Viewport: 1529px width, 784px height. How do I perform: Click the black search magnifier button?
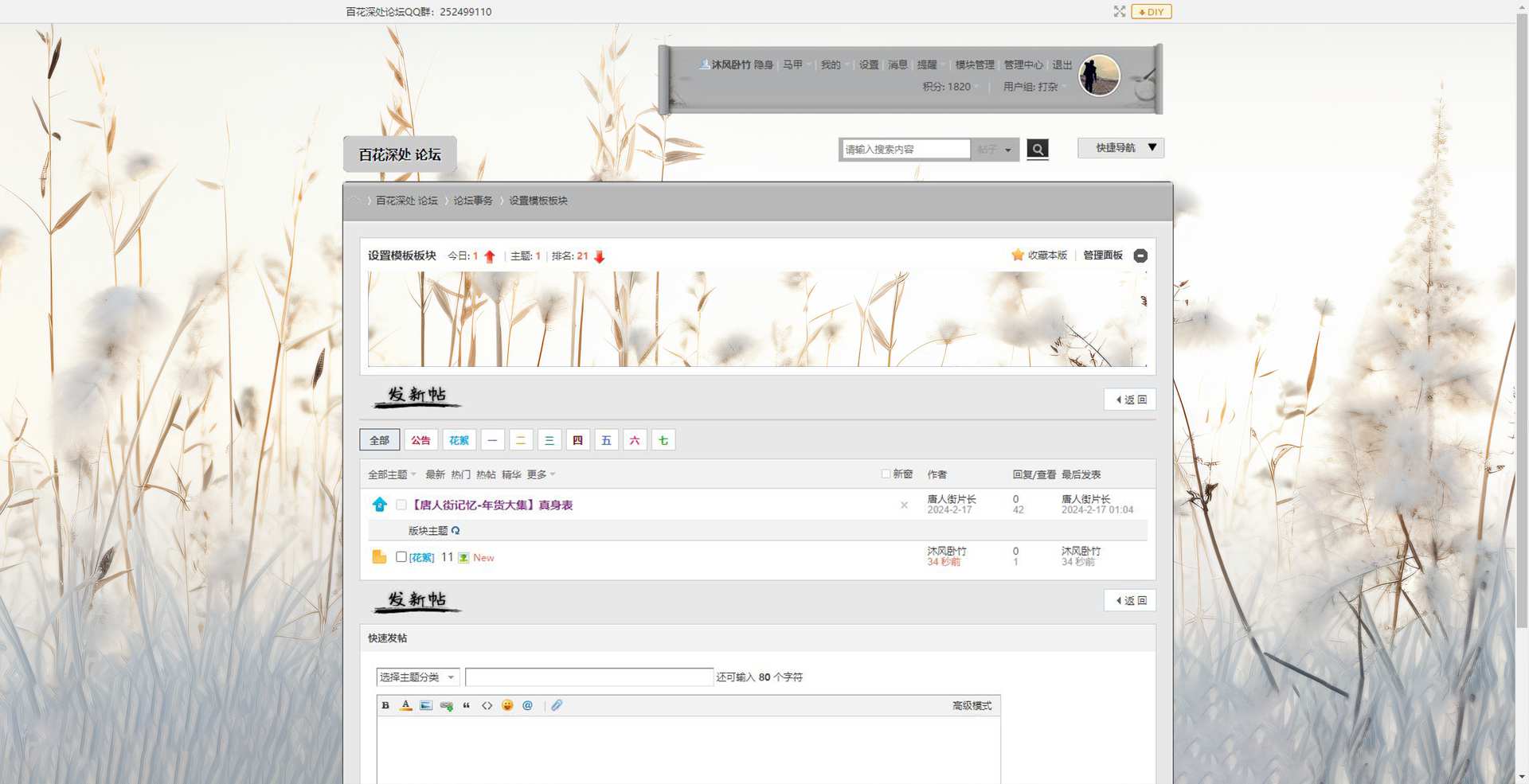1037,149
